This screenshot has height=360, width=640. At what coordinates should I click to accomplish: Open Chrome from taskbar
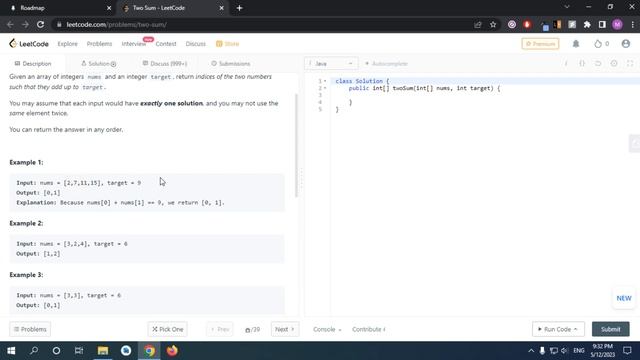pyautogui.click(x=149, y=351)
